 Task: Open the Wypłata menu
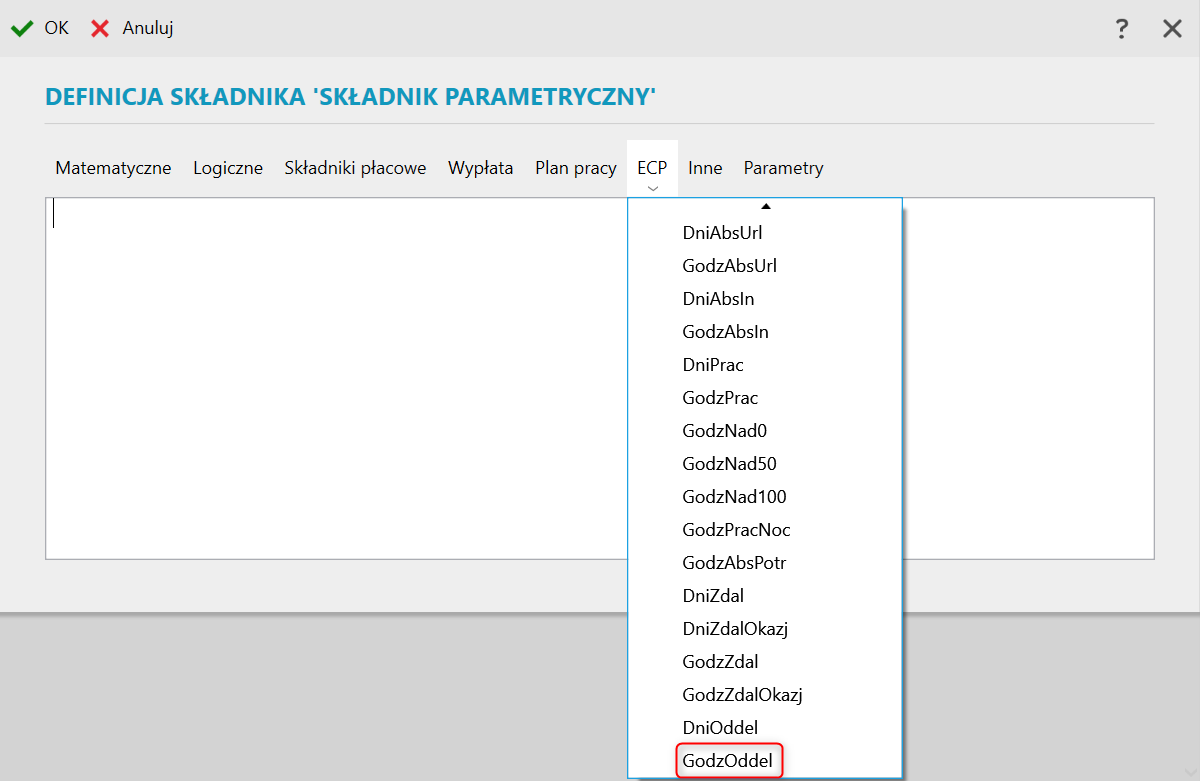point(480,168)
